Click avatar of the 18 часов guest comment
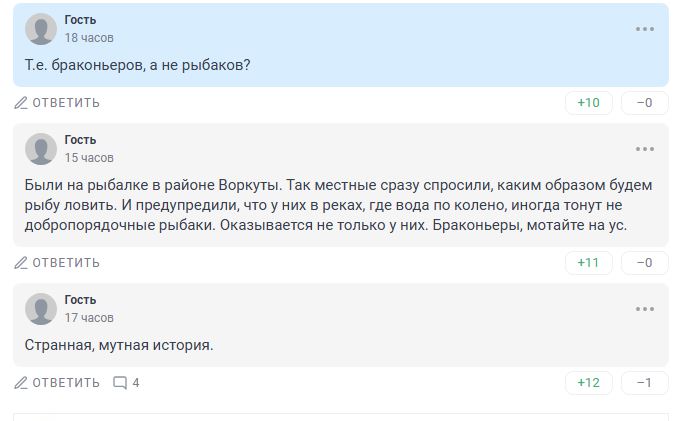 click(x=41, y=29)
